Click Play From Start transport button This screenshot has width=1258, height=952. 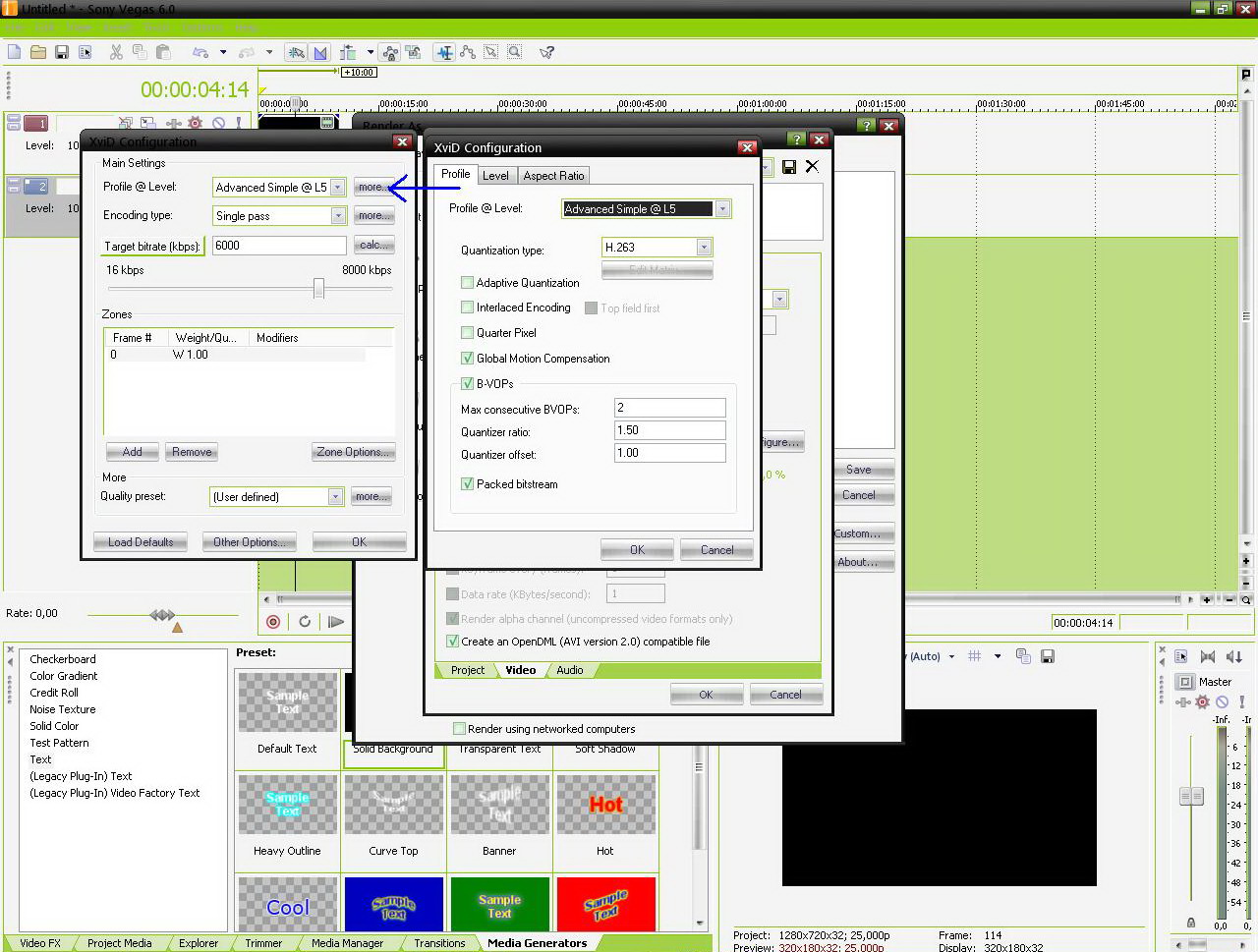pyautogui.click(x=336, y=621)
